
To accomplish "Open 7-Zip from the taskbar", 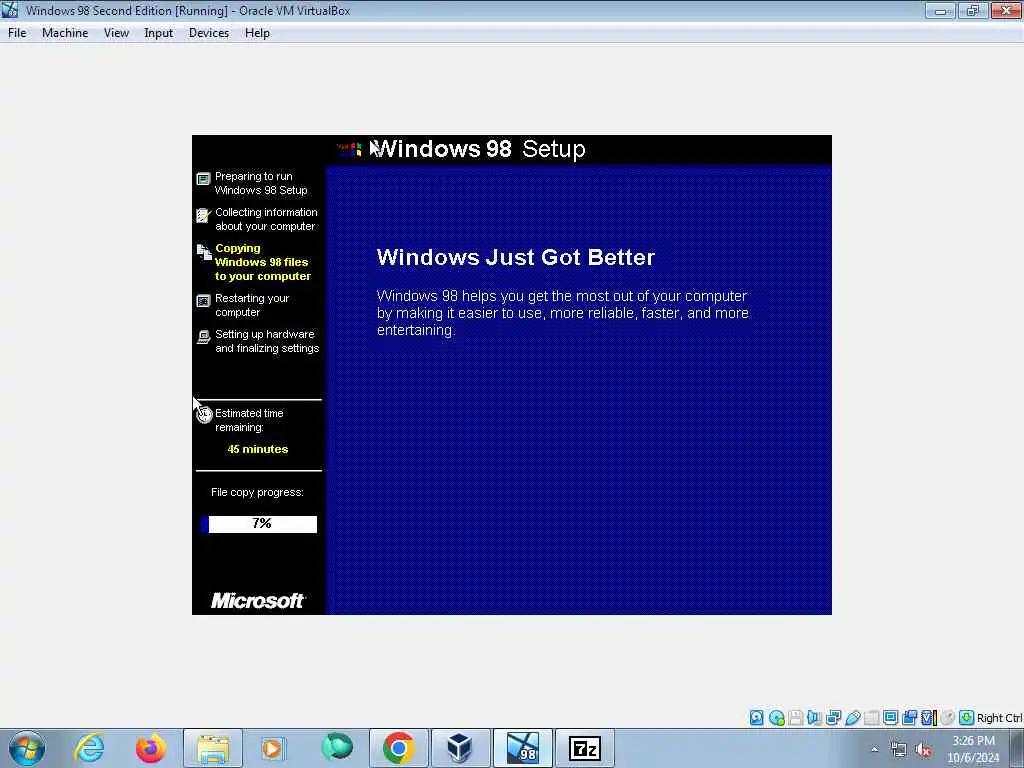I will point(584,748).
